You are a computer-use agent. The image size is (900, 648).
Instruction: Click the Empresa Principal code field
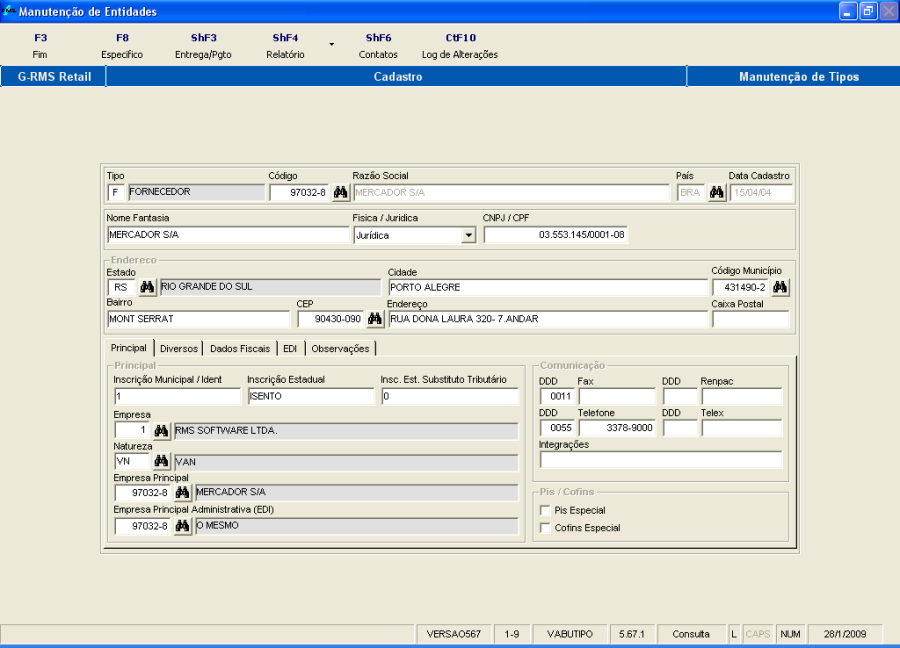pyautogui.click(x=143, y=492)
